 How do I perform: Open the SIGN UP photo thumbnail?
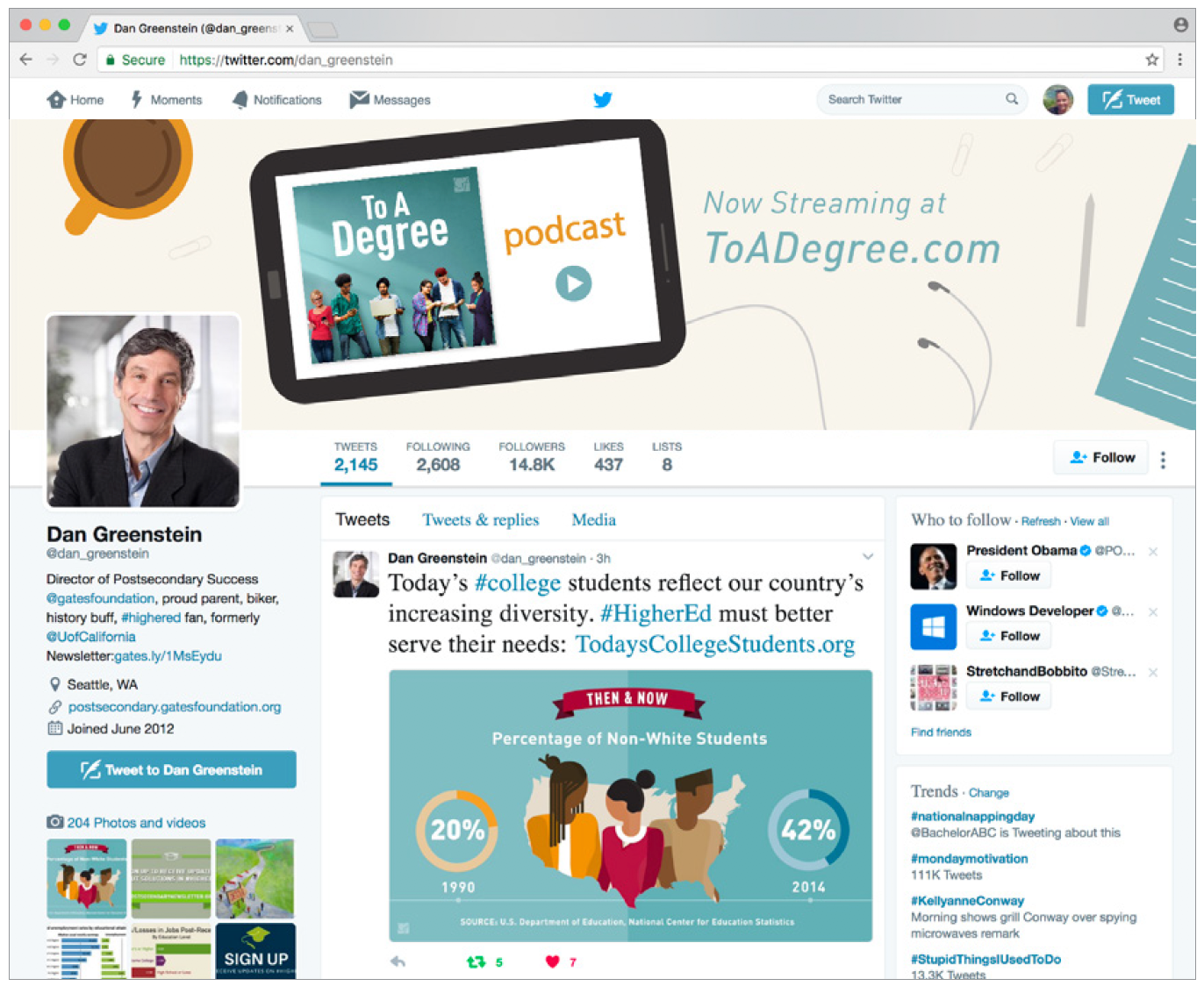(x=255, y=951)
